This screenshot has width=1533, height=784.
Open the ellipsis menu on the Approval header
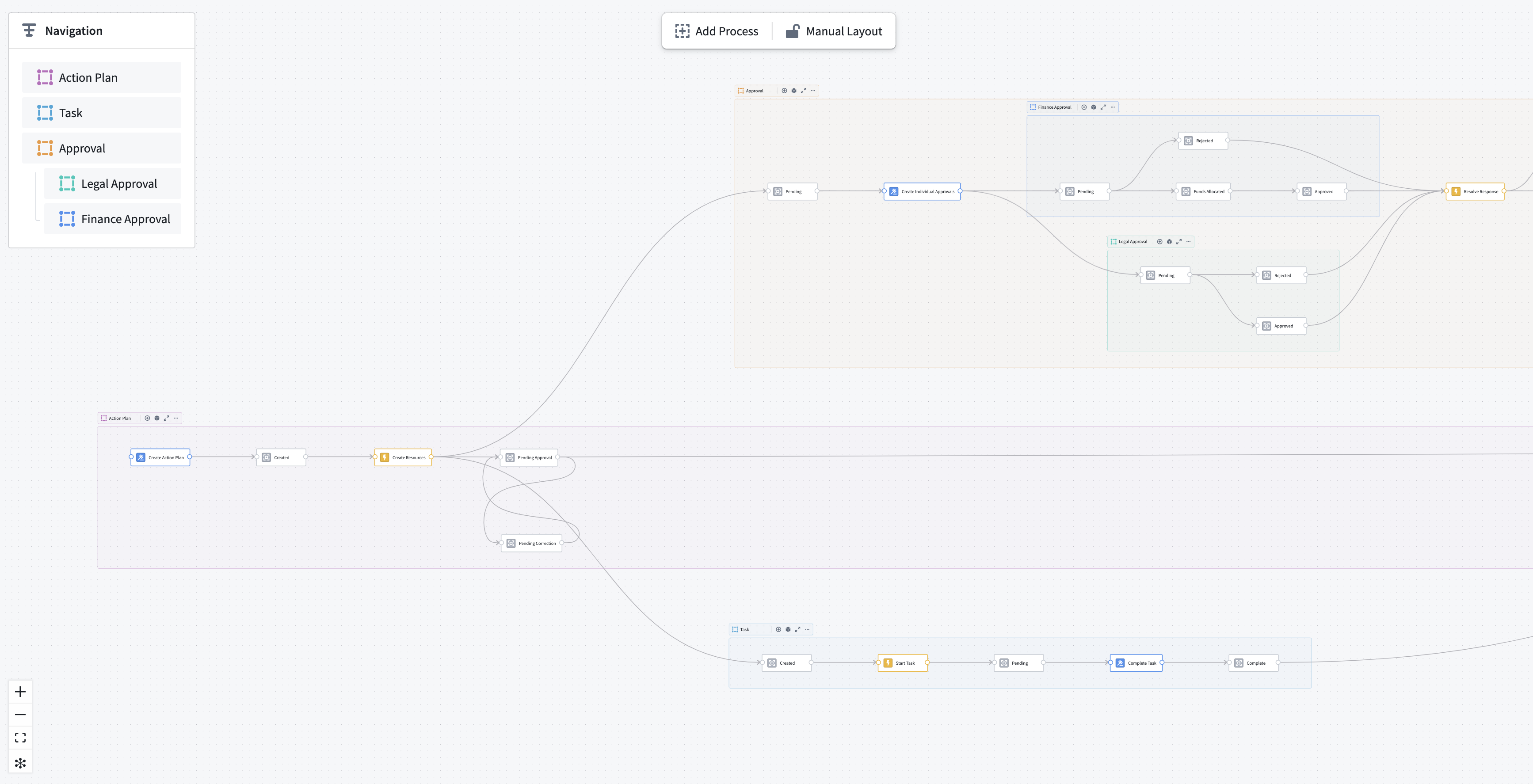coord(812,91)
